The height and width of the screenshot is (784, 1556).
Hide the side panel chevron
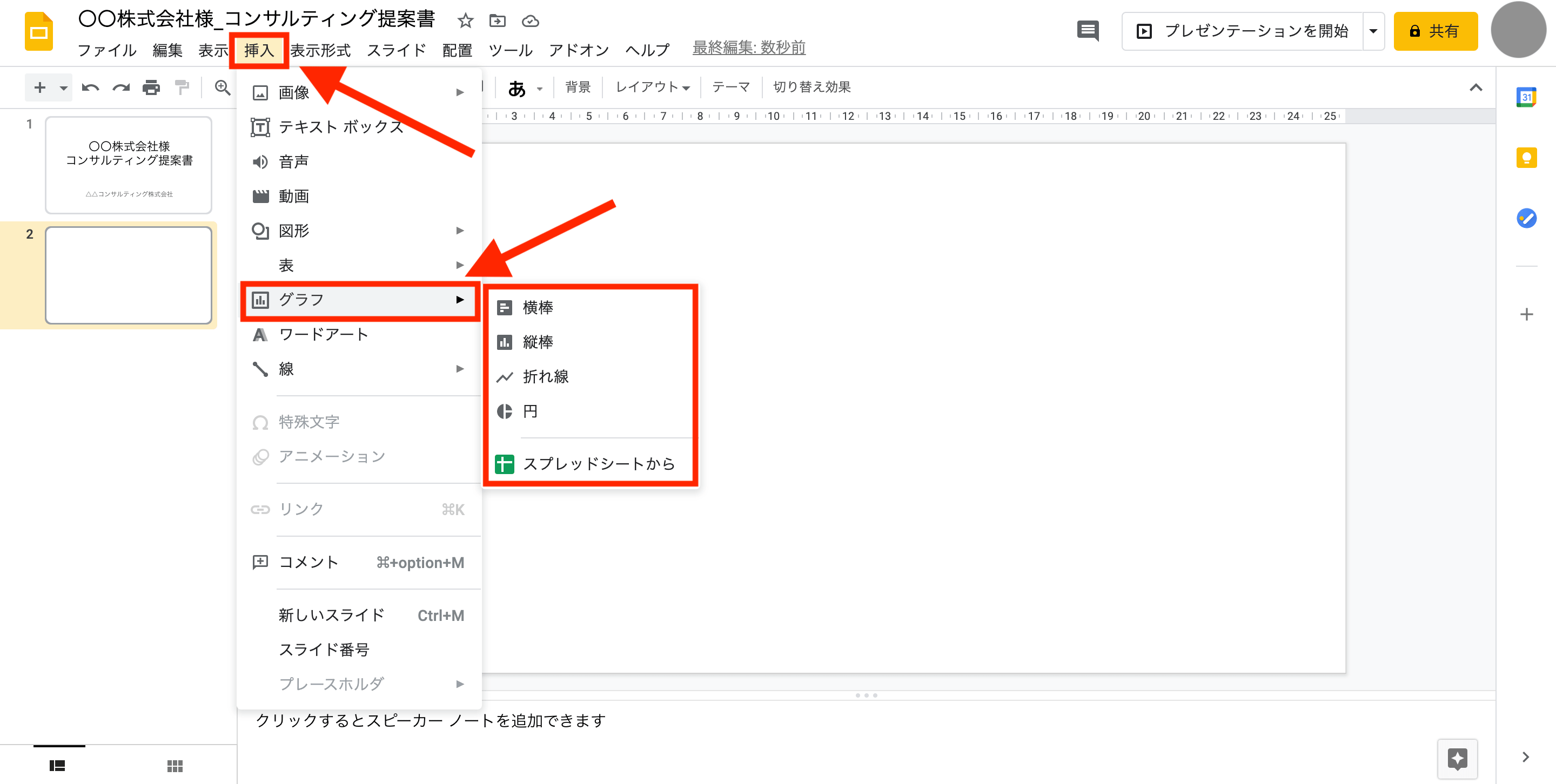click(x=1526, y=757)
